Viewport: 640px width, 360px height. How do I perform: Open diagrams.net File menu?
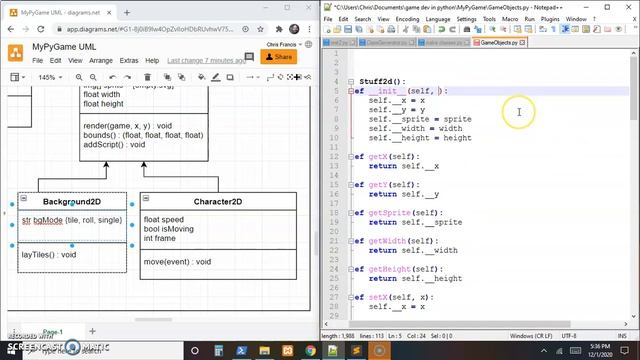pos(38,60)
